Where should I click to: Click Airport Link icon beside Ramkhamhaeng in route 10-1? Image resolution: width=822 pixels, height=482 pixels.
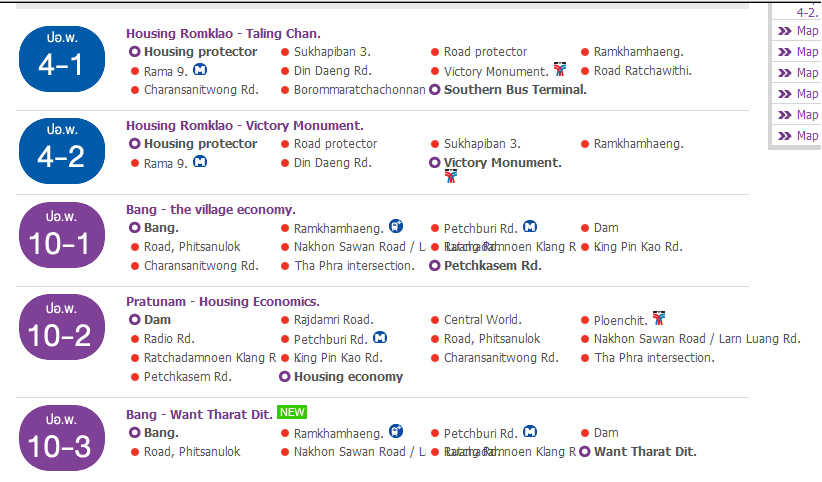click(396, 226)
